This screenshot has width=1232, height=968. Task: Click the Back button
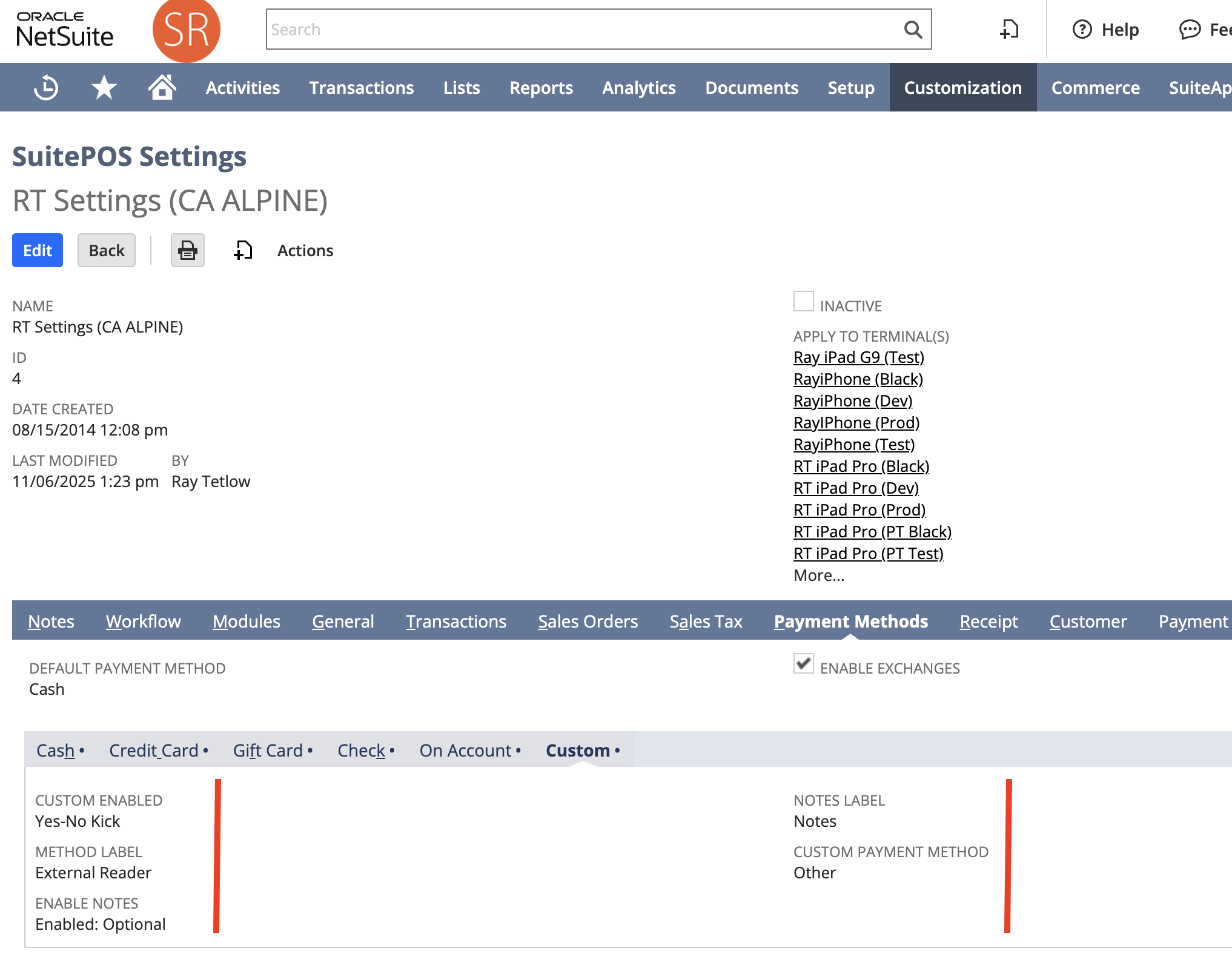(x=106, y=250)
